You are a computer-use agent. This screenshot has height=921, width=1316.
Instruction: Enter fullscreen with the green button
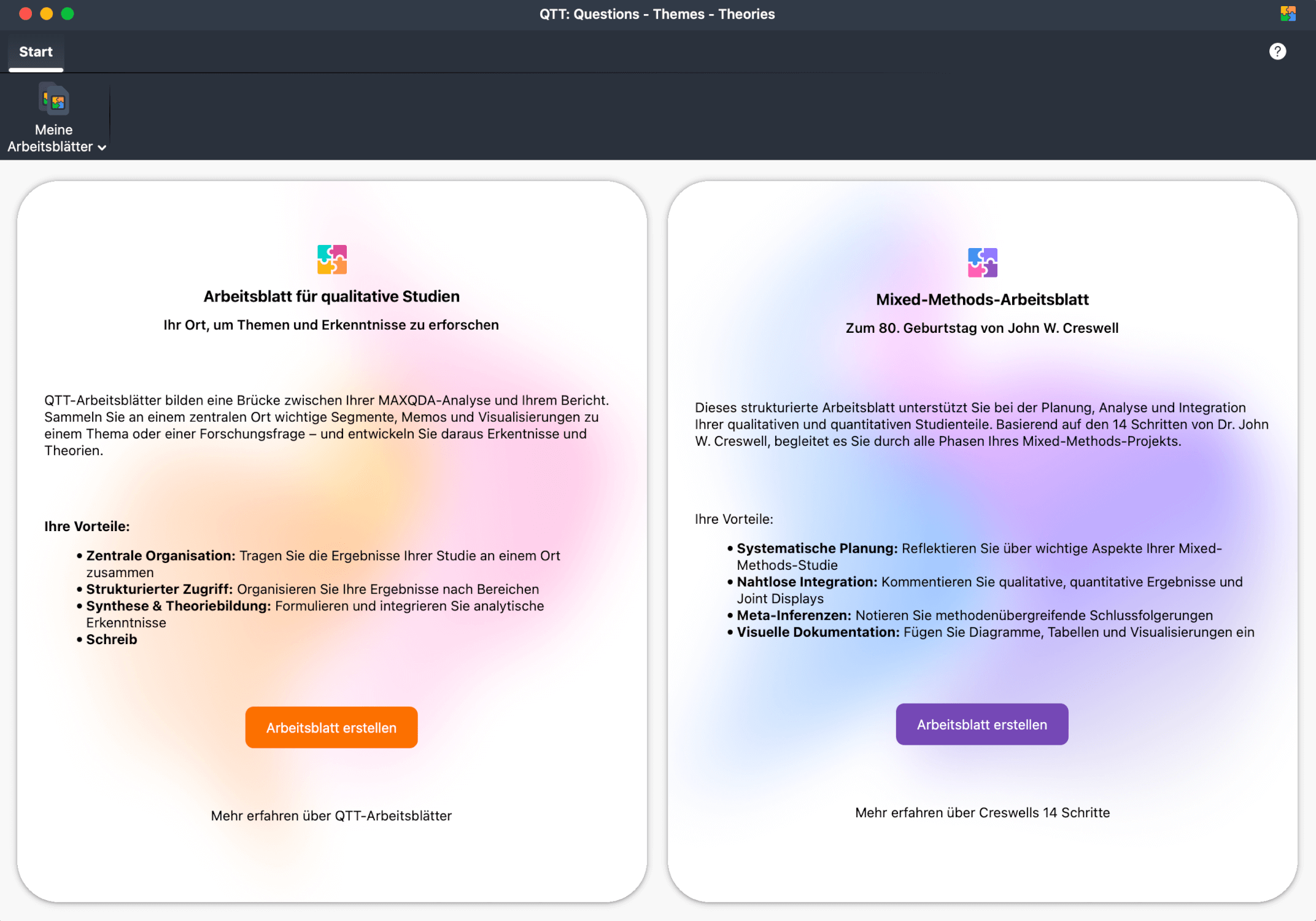[68, 14]
